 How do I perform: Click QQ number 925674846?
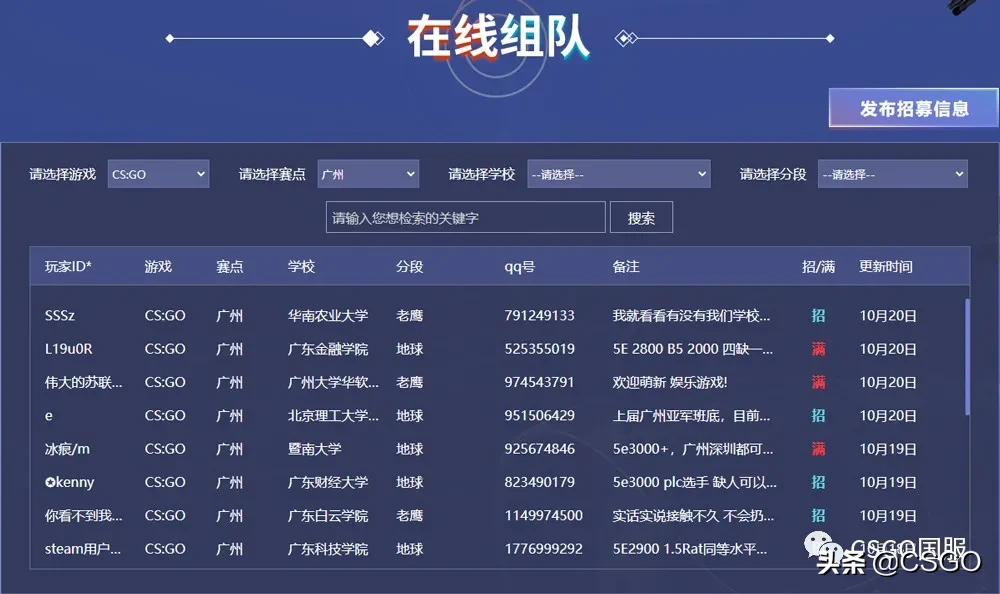[x=540, y=449]
